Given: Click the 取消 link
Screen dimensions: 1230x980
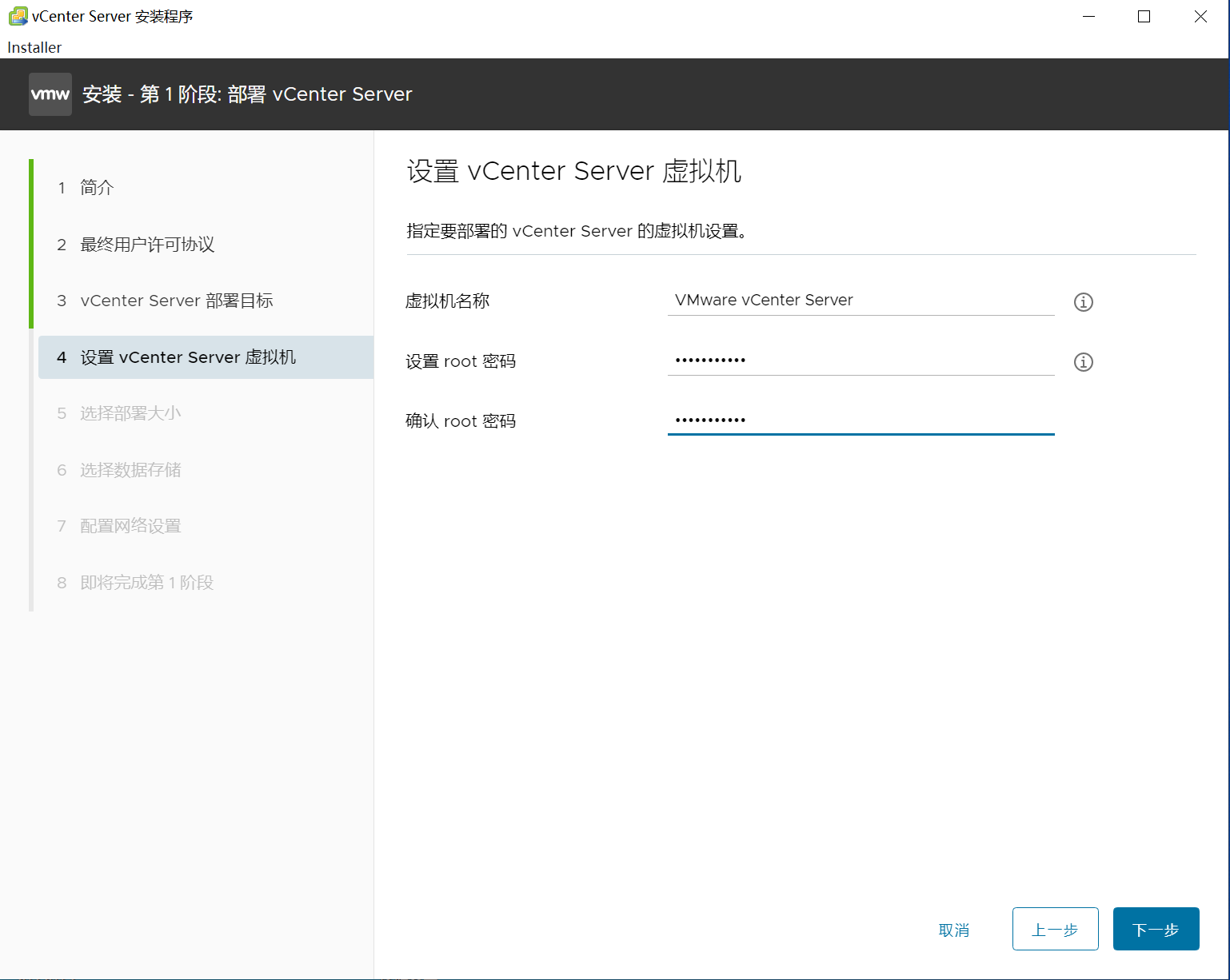Looking at the screenshot, I should coord(954,930).
